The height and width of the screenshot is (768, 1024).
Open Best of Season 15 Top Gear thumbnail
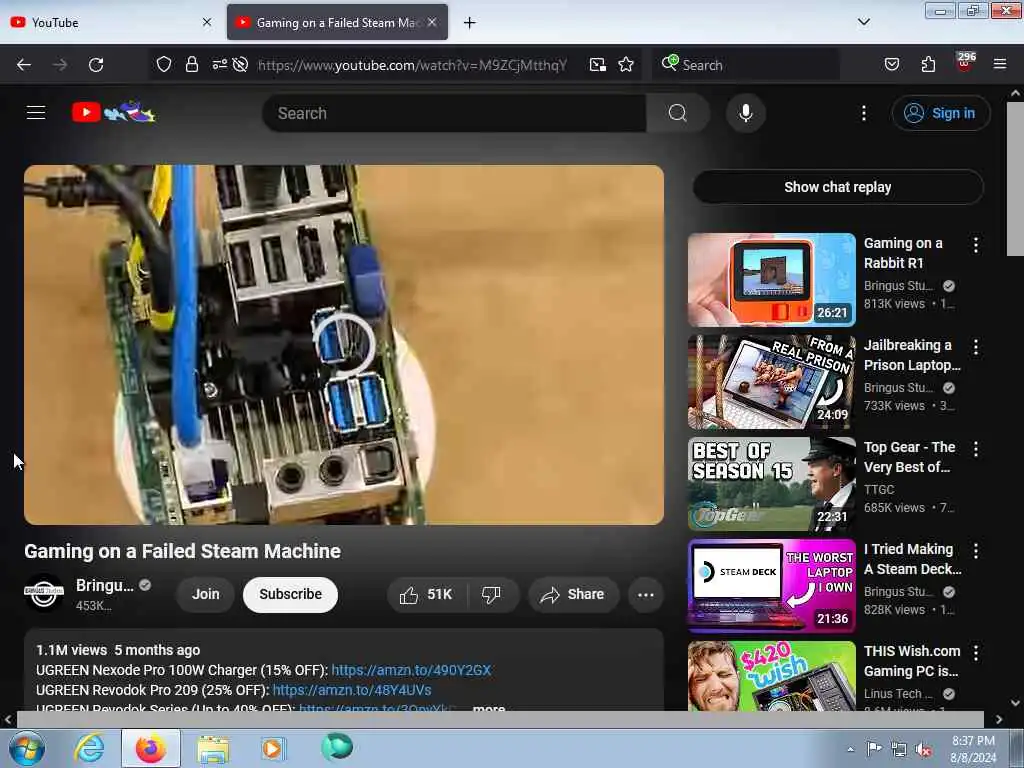(x=771, y=483)
